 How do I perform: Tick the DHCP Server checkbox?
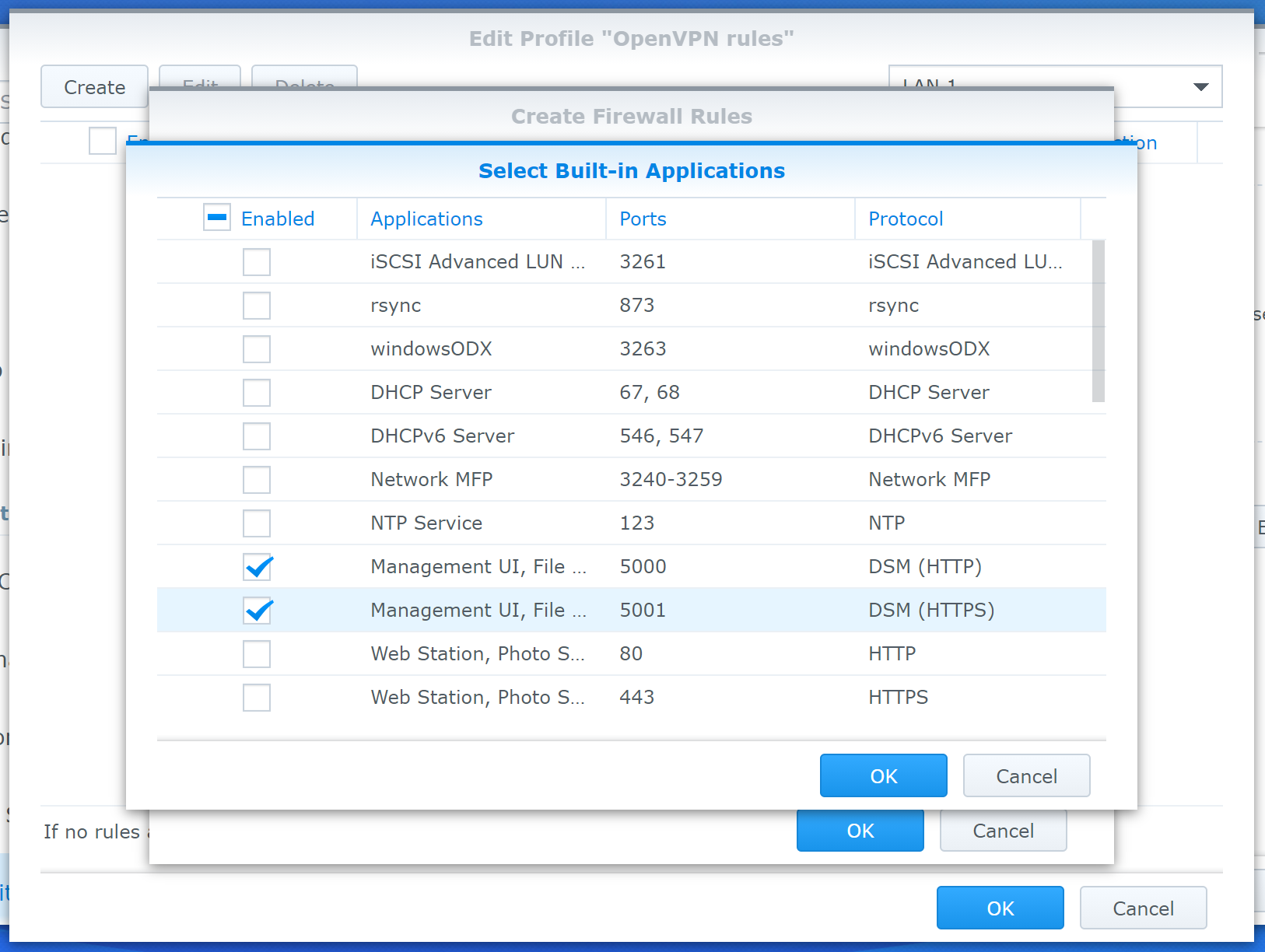click(x=257, y=393)
